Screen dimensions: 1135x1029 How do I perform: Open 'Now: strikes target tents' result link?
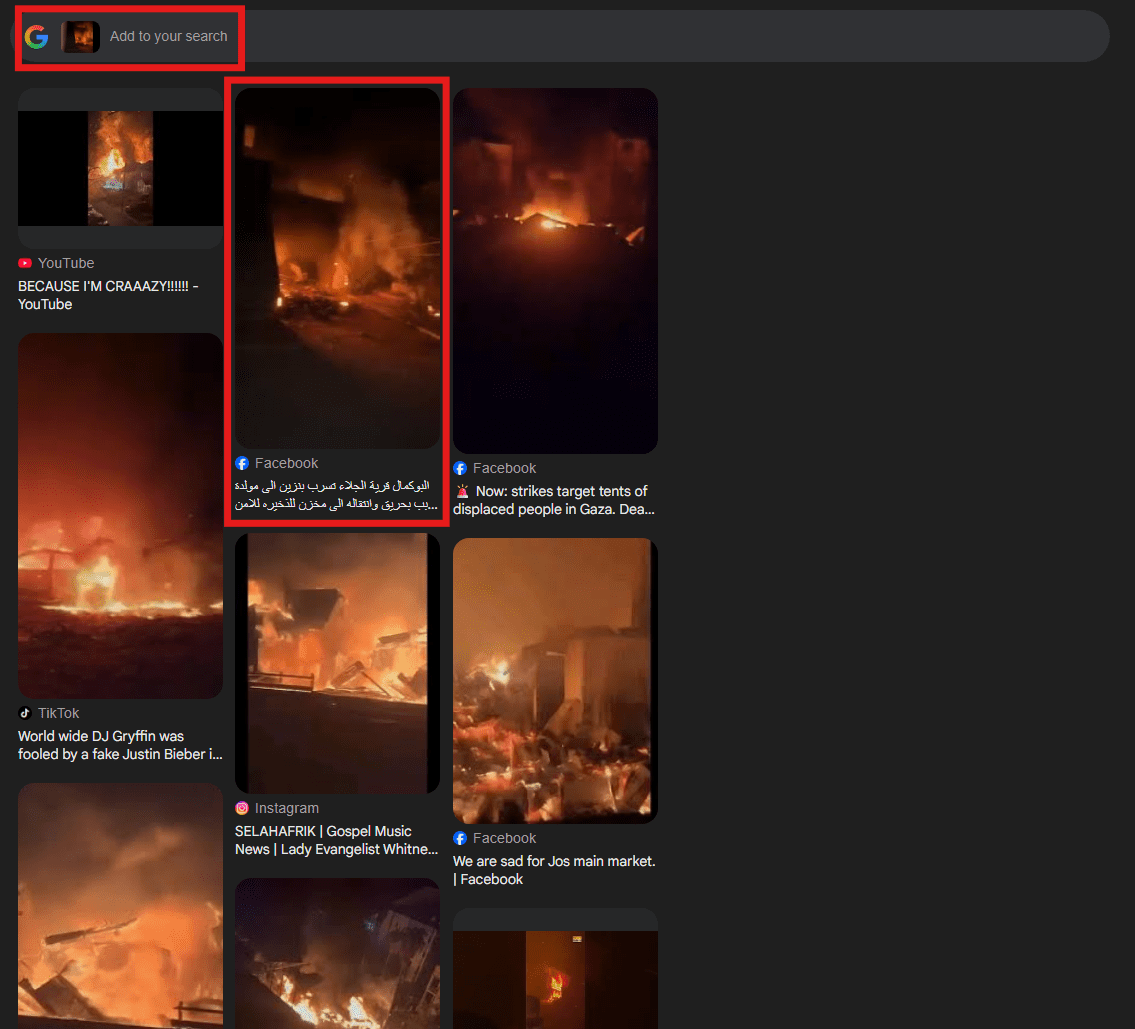pyautogui.click(x=552, y=500)
